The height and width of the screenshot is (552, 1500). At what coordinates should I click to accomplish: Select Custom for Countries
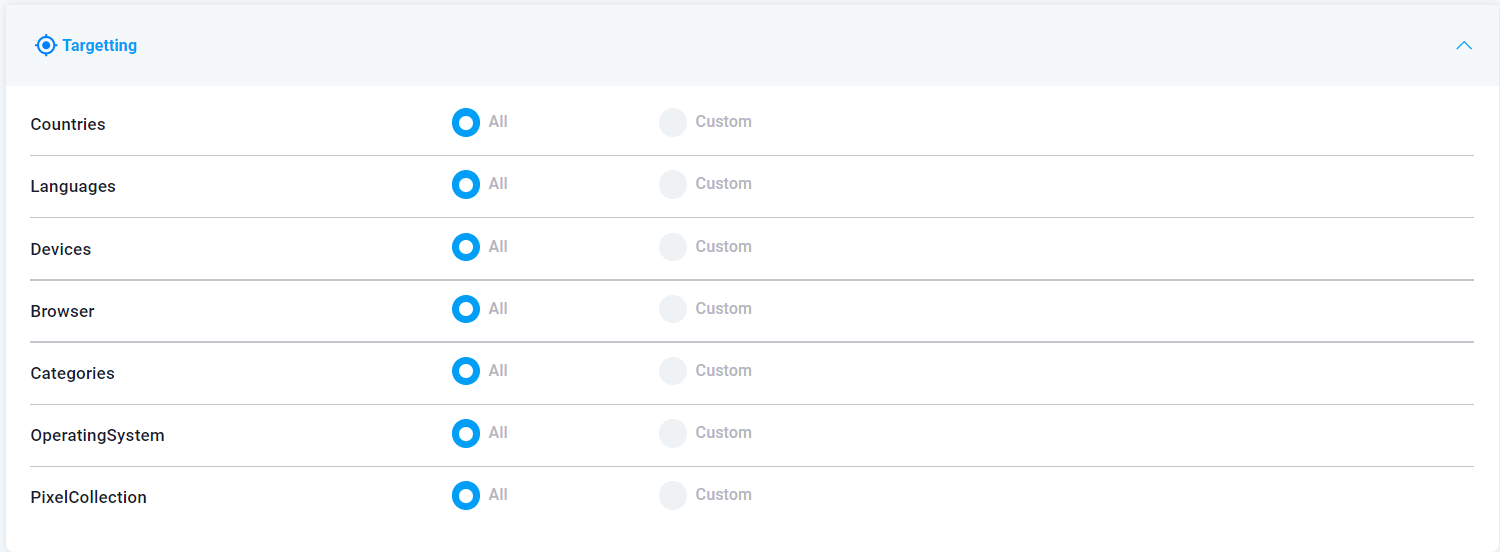point(673,122)
